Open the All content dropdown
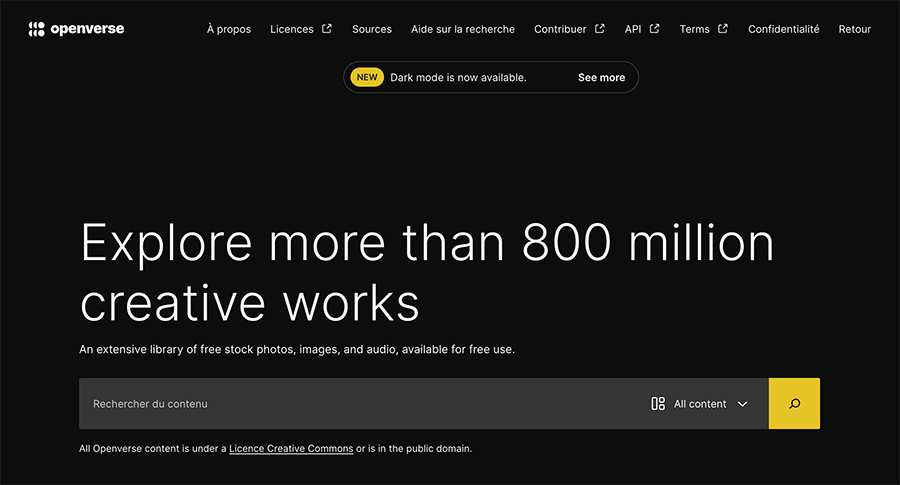 point(699,403)
